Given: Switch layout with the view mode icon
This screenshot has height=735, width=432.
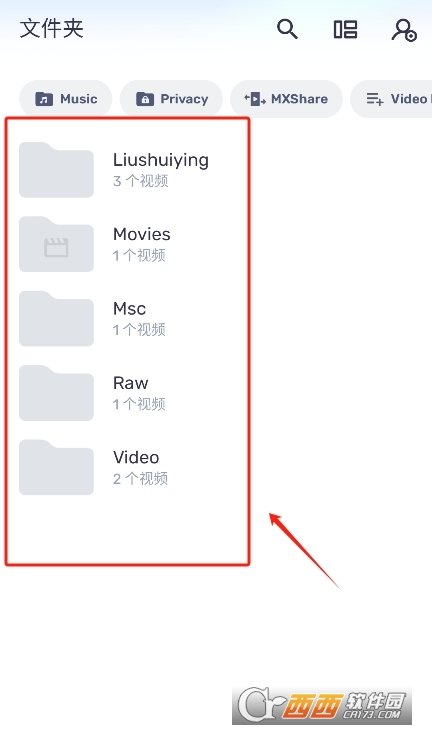Looking at the screenshot, I should point(345,30).
